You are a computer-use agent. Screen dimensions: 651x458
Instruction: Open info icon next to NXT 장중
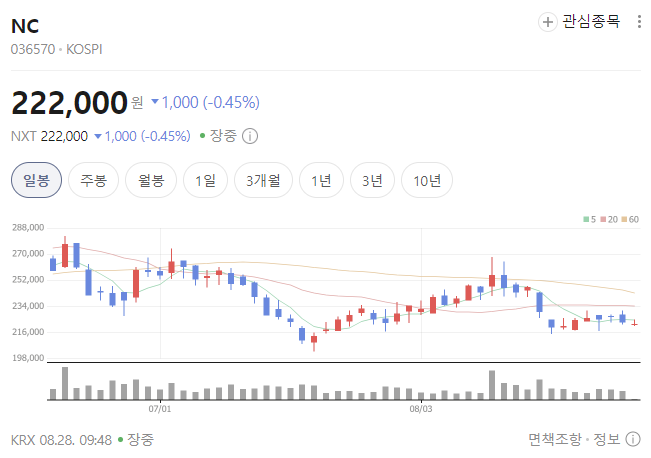coord(250,136)
